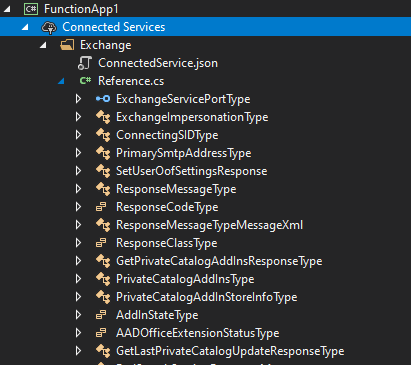Click the Exchange folder icon
This screenshot has height=365, width=411.
pyautogui.click(x=67, y=45)
